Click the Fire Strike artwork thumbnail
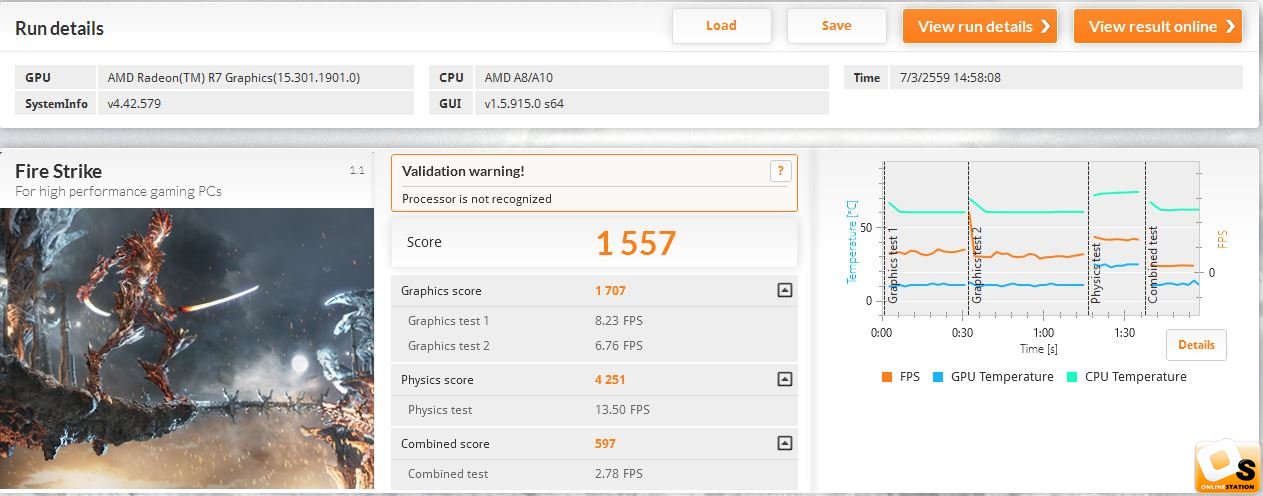This screenshot has width=1263, height=496. point(187,348)
